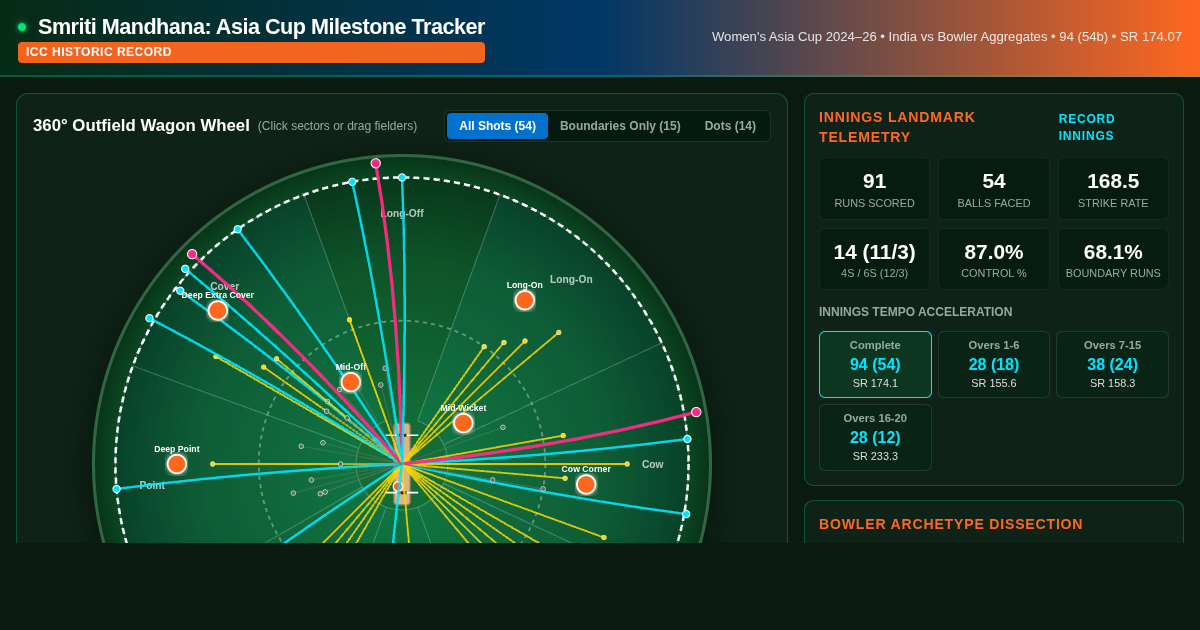Select the Mid-Wicket fielder marker
The width and height of the screenshot is (1200, 630).
[x=463, y=423]
